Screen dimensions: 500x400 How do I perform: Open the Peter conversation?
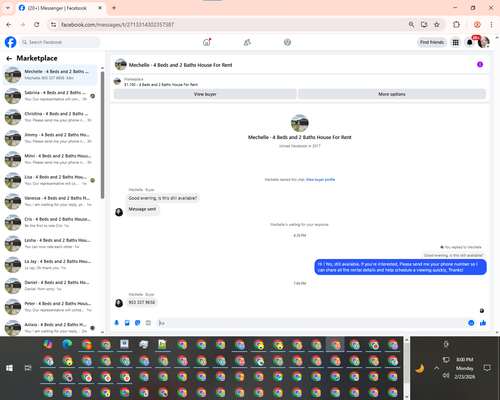(50, 307)
